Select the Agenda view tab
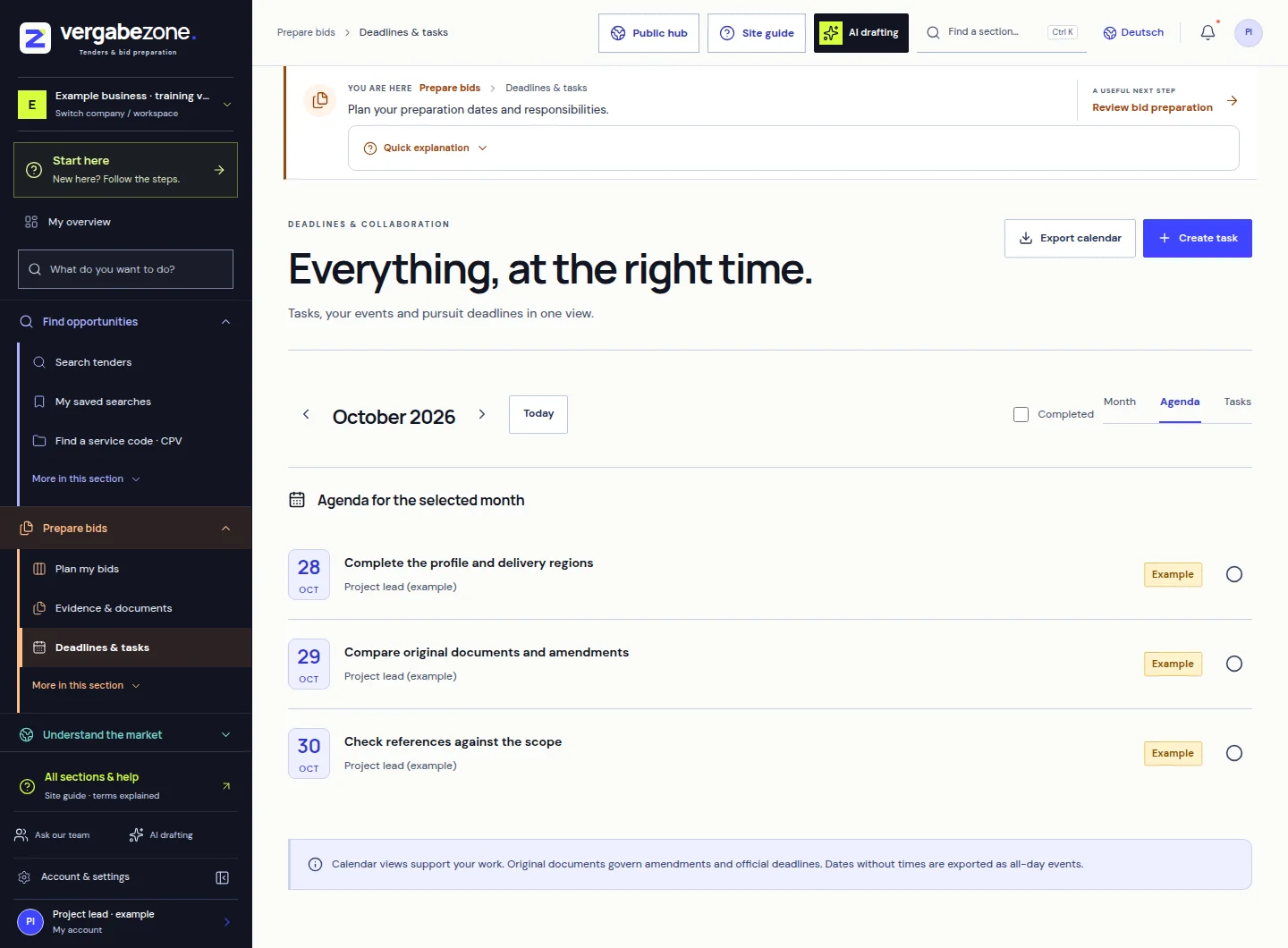This screenshot has width=1288, height=948. coord(1180,402)
